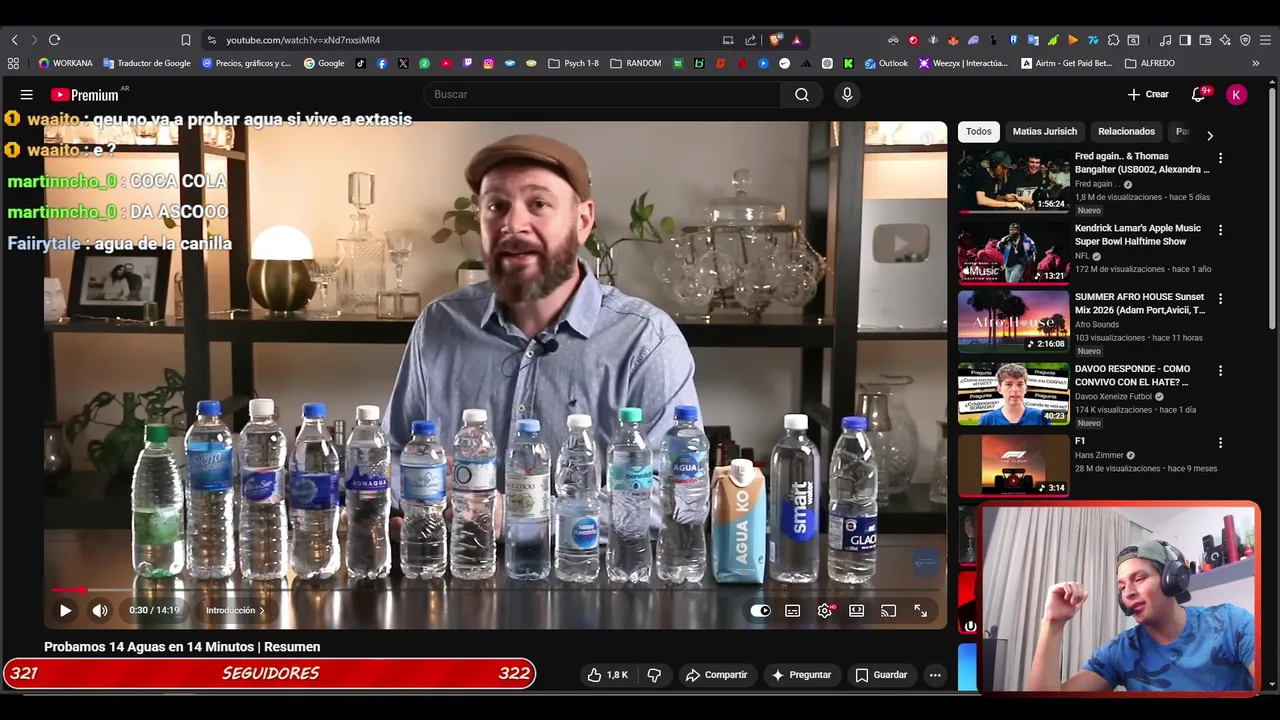Seek using the red video progress bar
The width and height of the screenshot is (1280, 720).
click(x=495, y=590)
